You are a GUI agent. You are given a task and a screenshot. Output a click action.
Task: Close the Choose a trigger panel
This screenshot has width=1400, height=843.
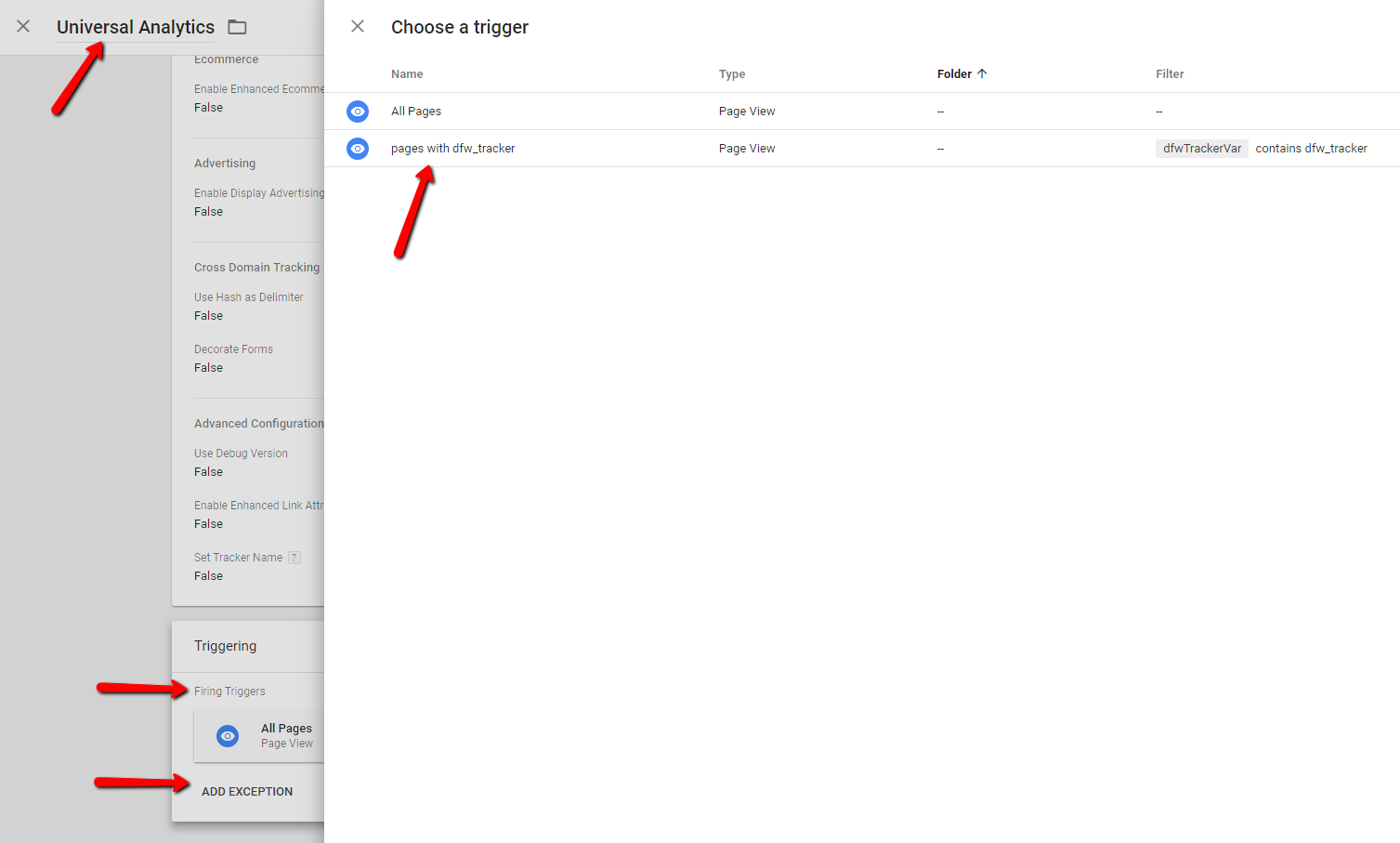(358, 26)
